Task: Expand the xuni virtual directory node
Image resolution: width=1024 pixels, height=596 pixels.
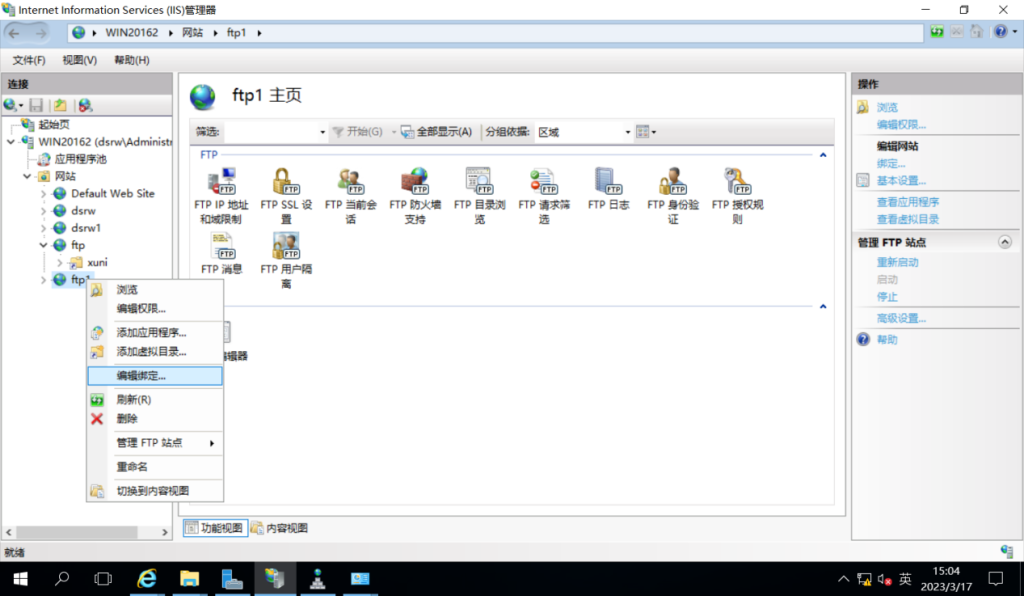Action: [60, 262]
